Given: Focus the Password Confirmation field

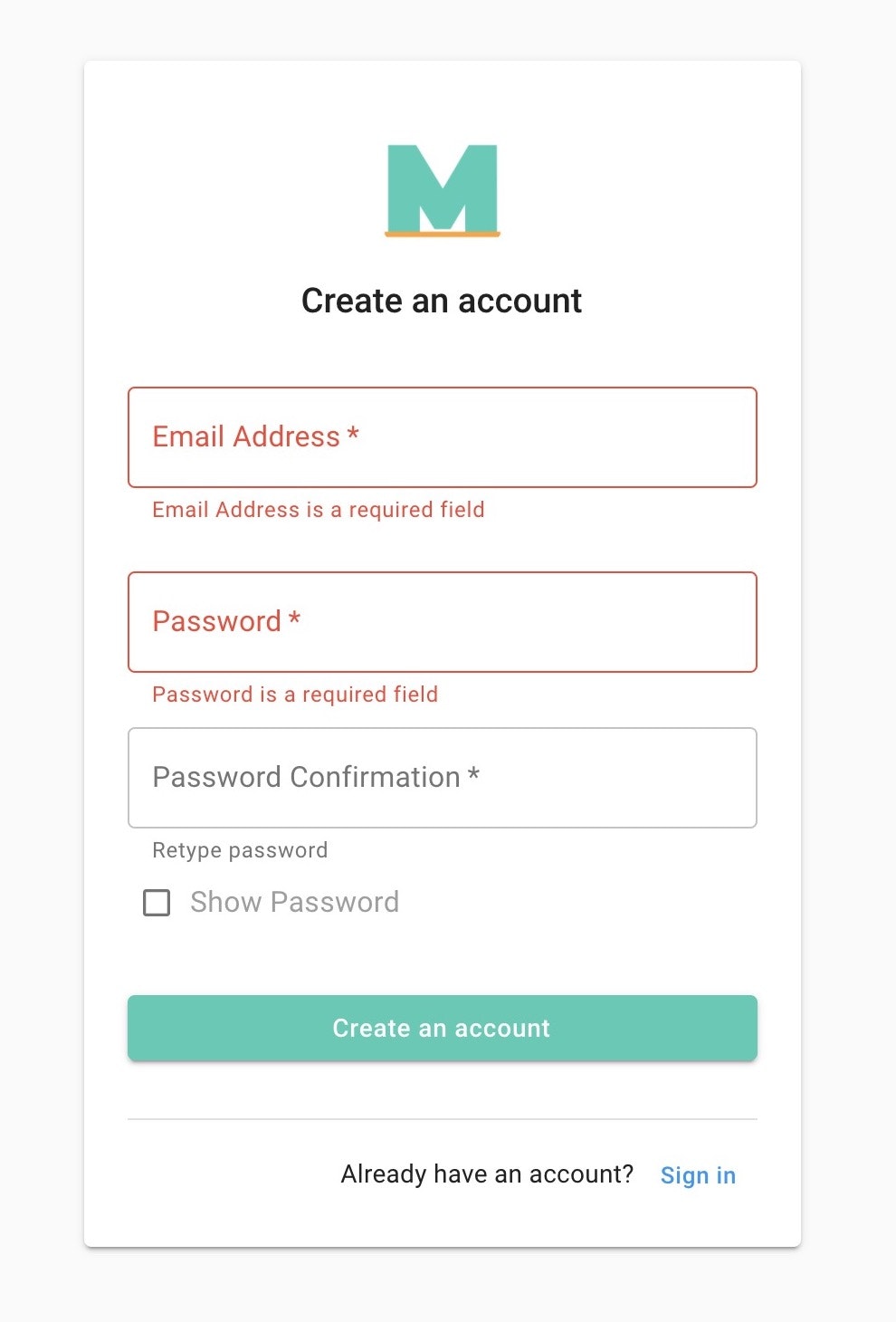Looking at the screenshot, I should [x=442, y=778].
